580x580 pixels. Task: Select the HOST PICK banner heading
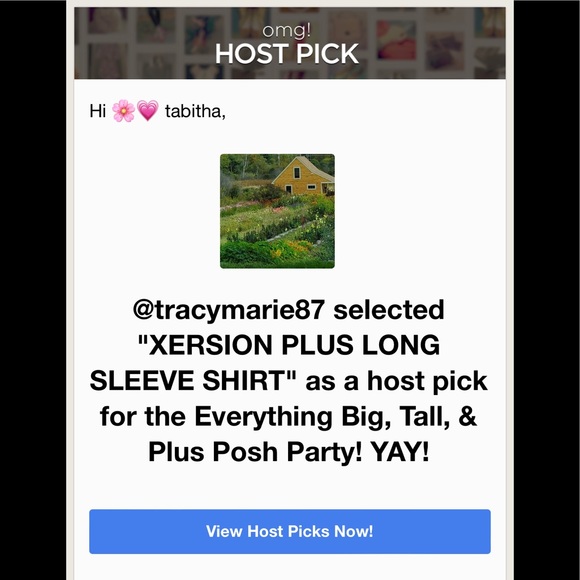click(287, 54)
